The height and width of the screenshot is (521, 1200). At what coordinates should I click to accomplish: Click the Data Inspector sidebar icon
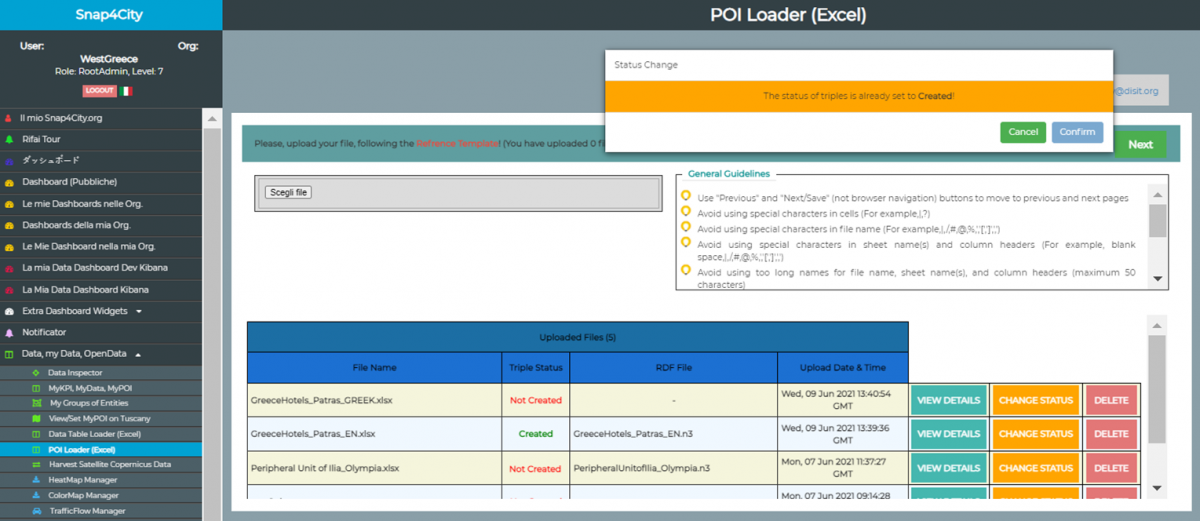point(36,372)
